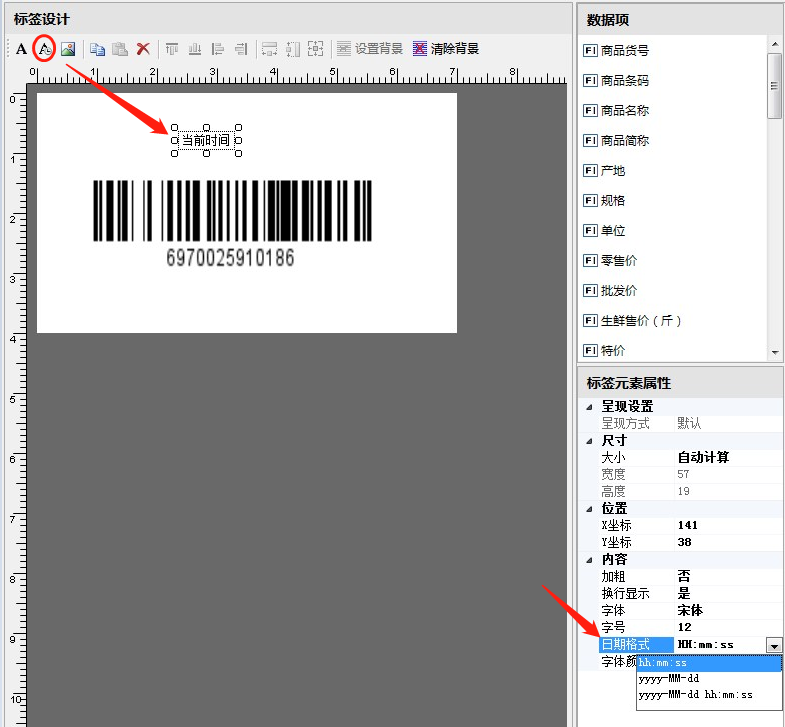Make elements same height

click(292, 49)
